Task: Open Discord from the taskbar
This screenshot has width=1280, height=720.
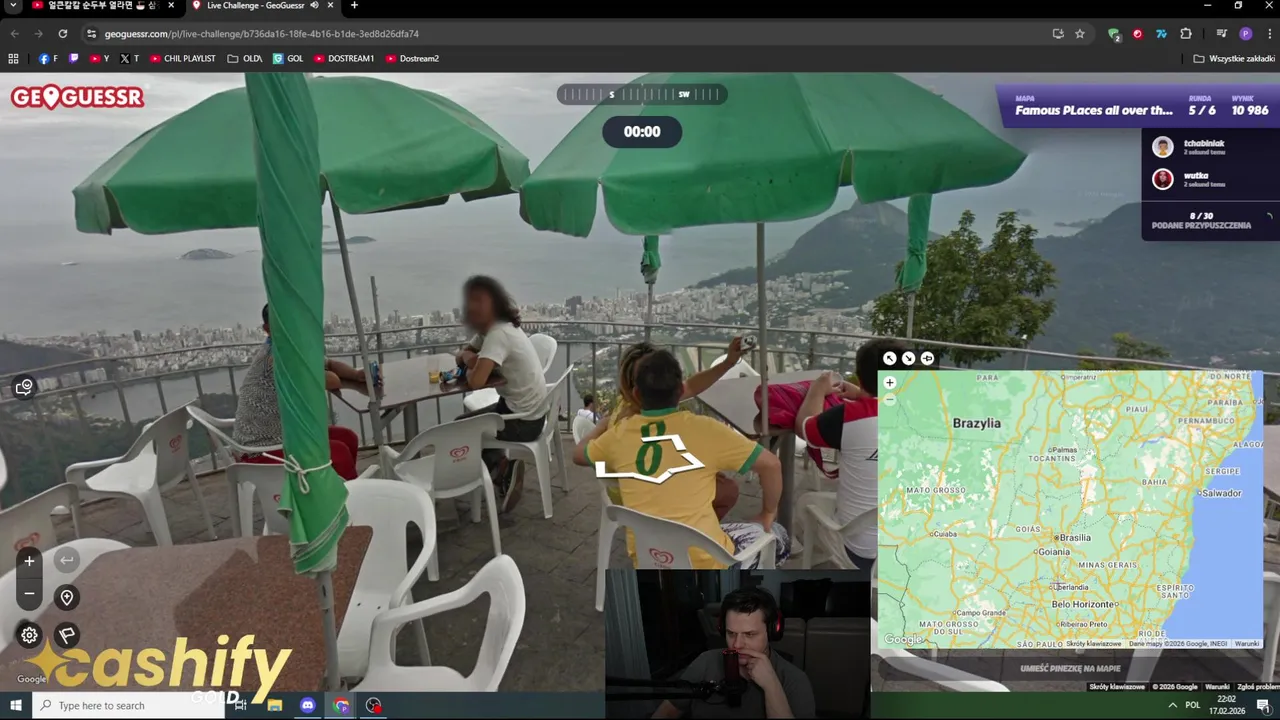Action: tap(308, 706)
